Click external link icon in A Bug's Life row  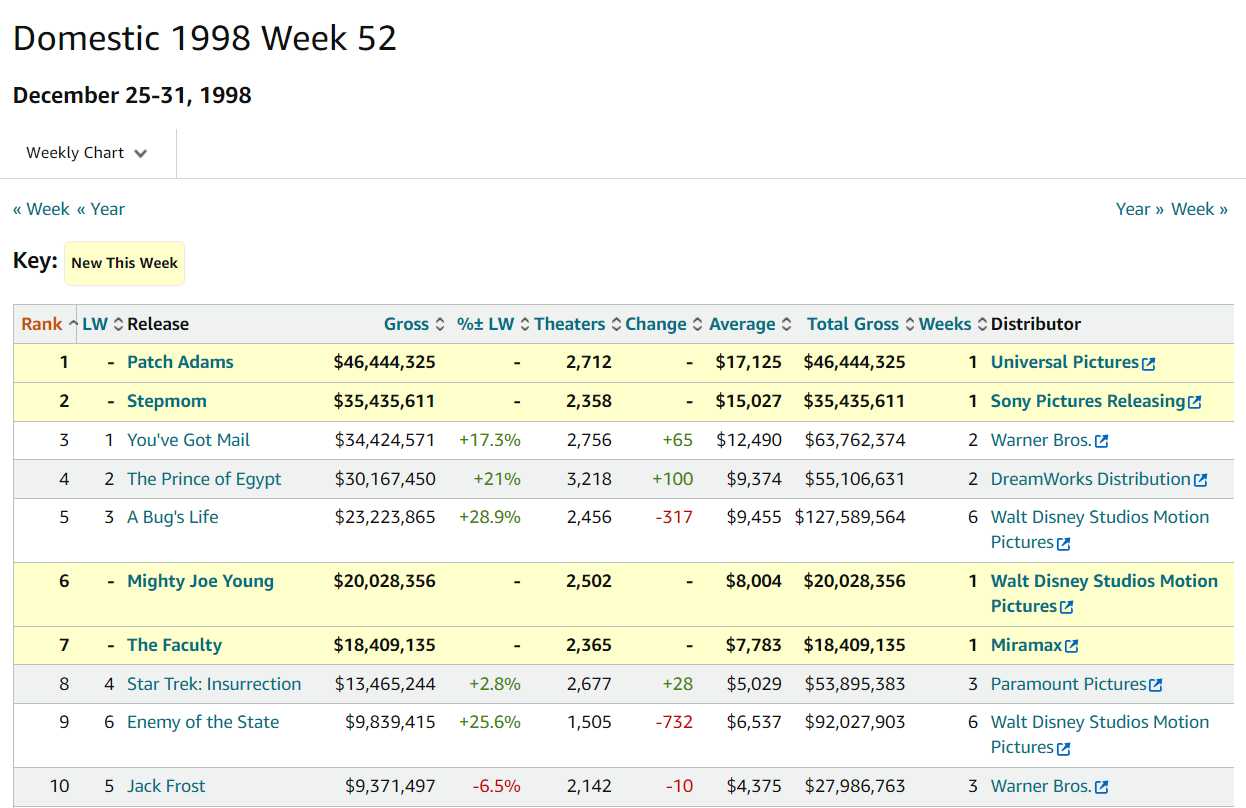pyautogui.click(x=1064, y=544)
